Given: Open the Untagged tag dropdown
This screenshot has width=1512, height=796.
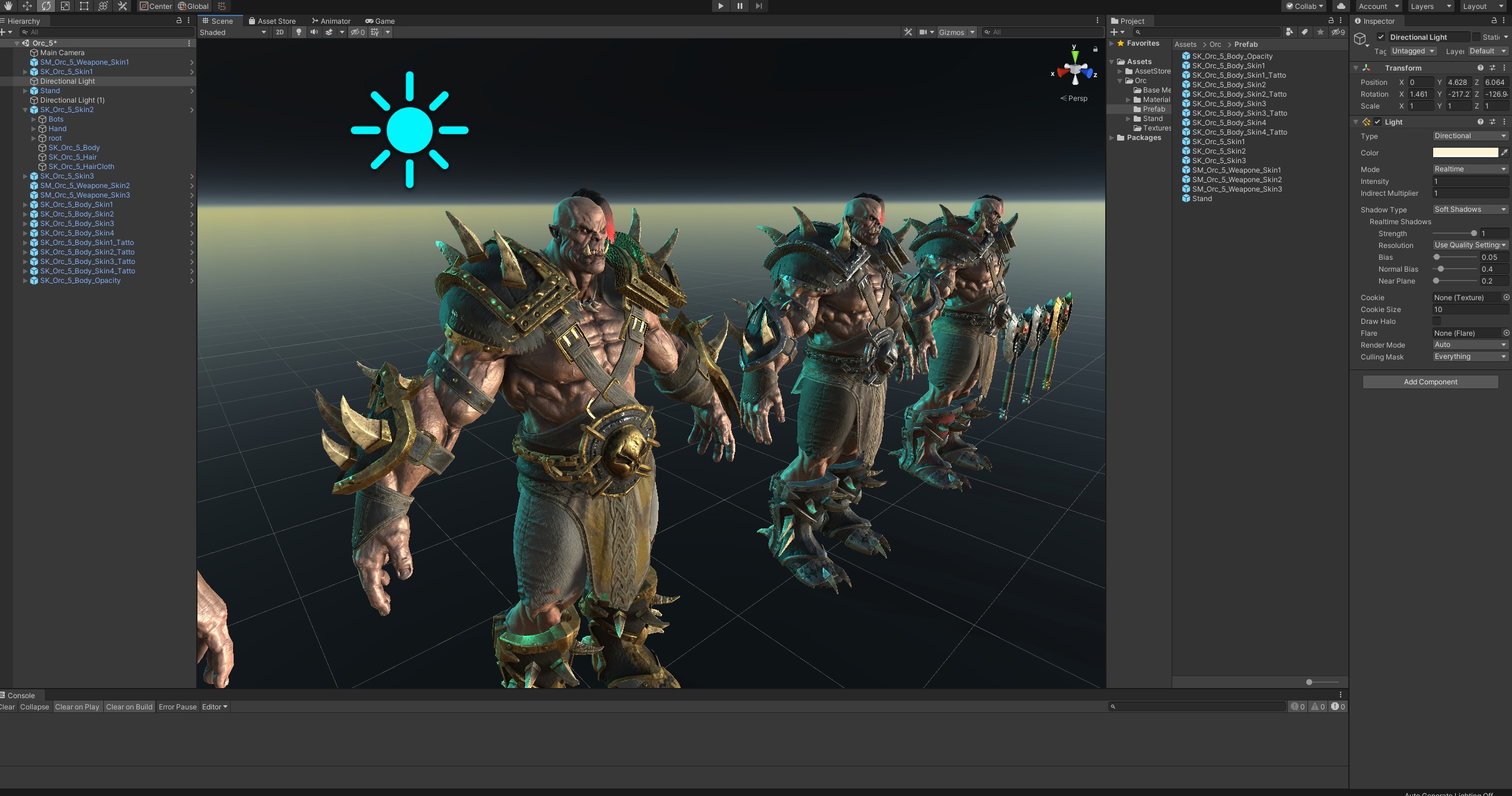Looking at the screenshot, I should pos(1414,51).
